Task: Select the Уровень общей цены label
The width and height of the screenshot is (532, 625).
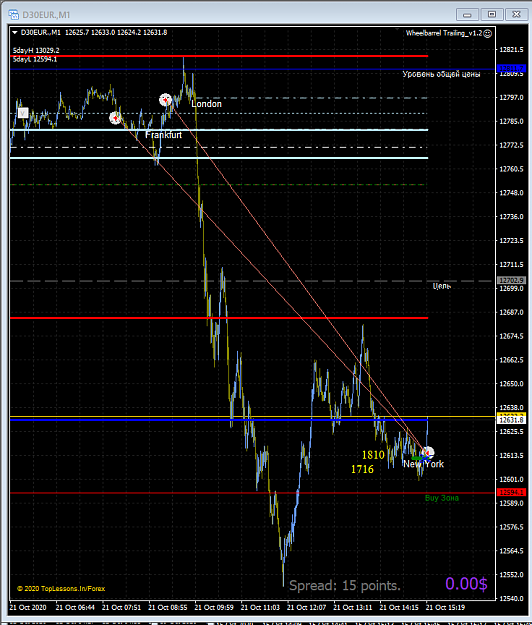Action: click(x=441, y=74)
